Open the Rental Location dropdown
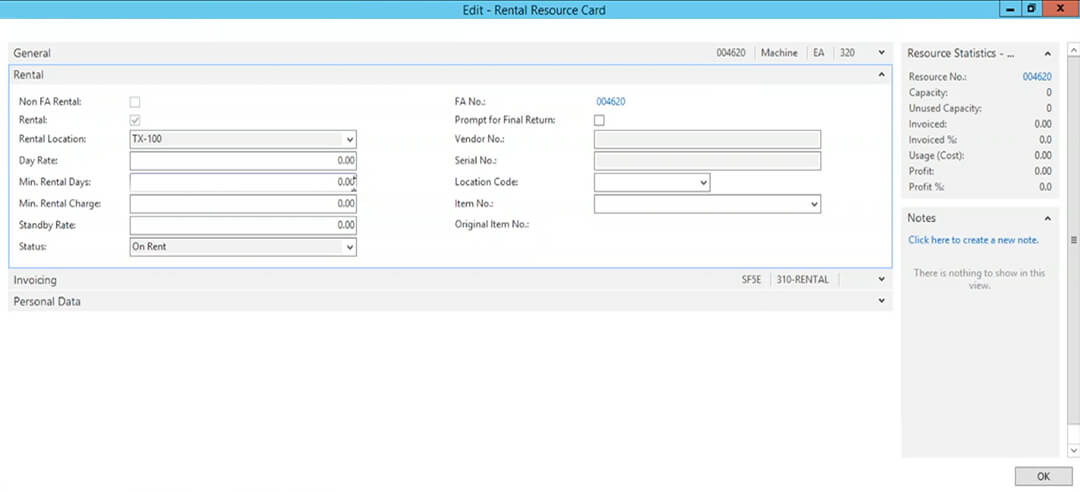Viewport: 1080px width, 492px height. click(x=349, y=140)
